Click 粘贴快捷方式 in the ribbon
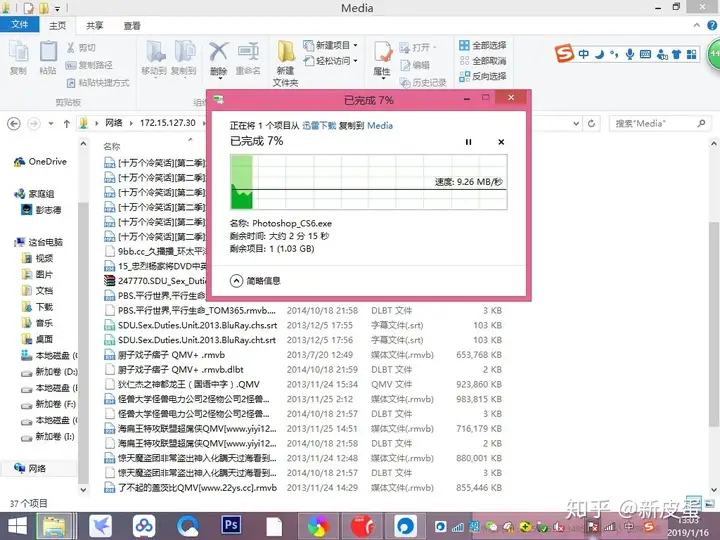The height and width of the screenshot is (540, 720). coord(98,83)
